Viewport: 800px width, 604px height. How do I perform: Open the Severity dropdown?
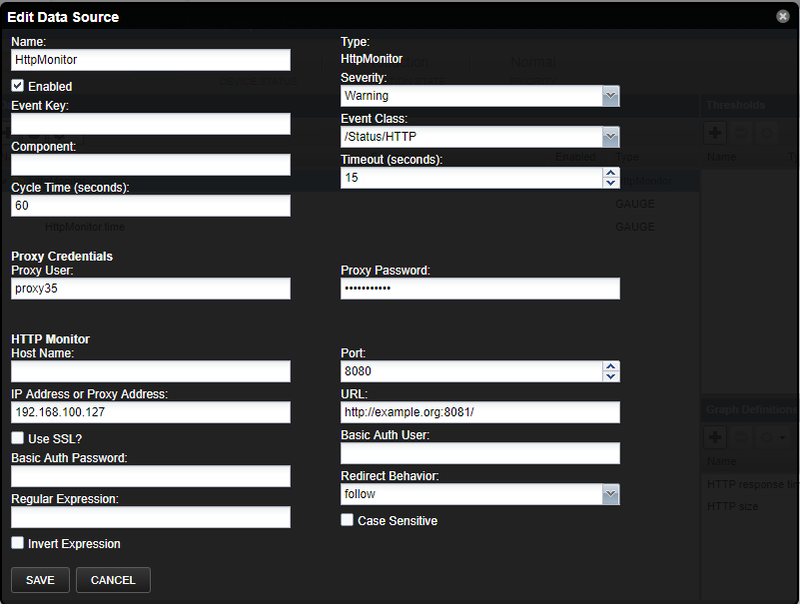tap(610, 96)
